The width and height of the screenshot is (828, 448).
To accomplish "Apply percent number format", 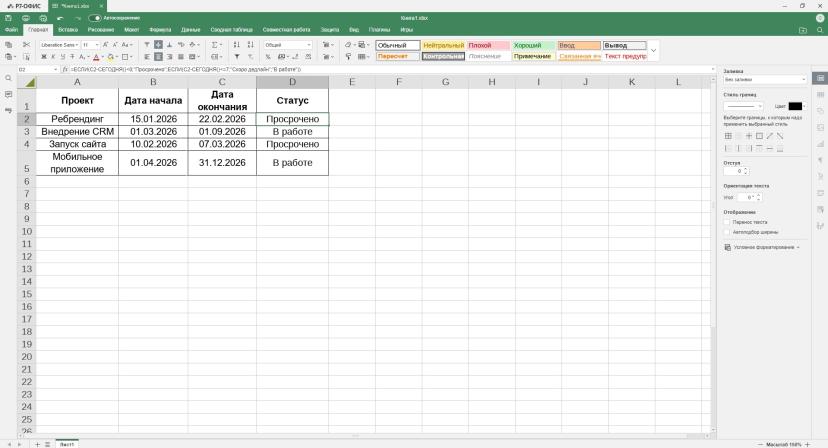I will 268,57.
